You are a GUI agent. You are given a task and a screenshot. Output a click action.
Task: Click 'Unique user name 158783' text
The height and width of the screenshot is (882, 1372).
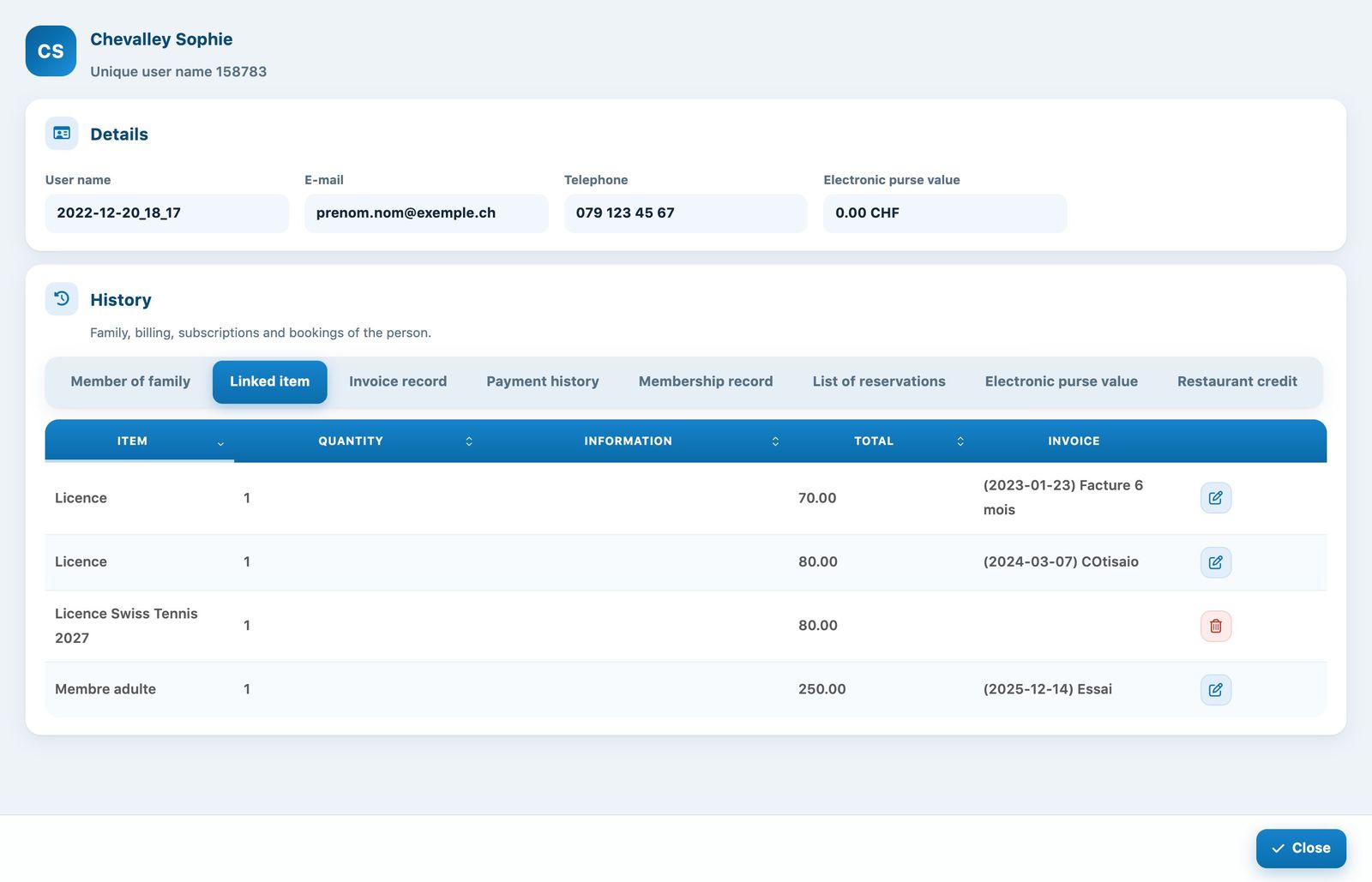[x=178, y=72]
